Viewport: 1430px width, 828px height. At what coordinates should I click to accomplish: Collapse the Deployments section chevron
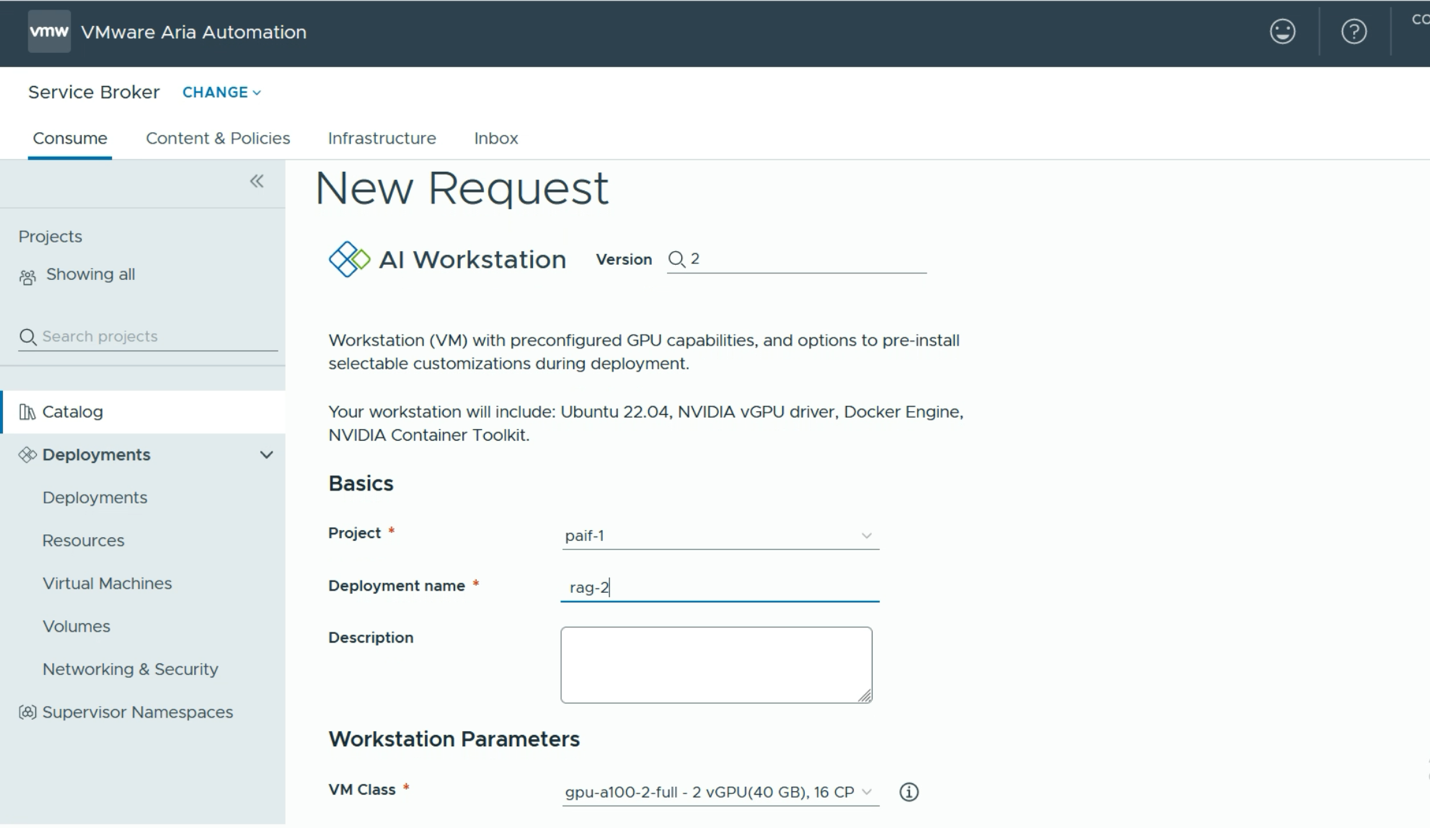click(x=266, y=455)
